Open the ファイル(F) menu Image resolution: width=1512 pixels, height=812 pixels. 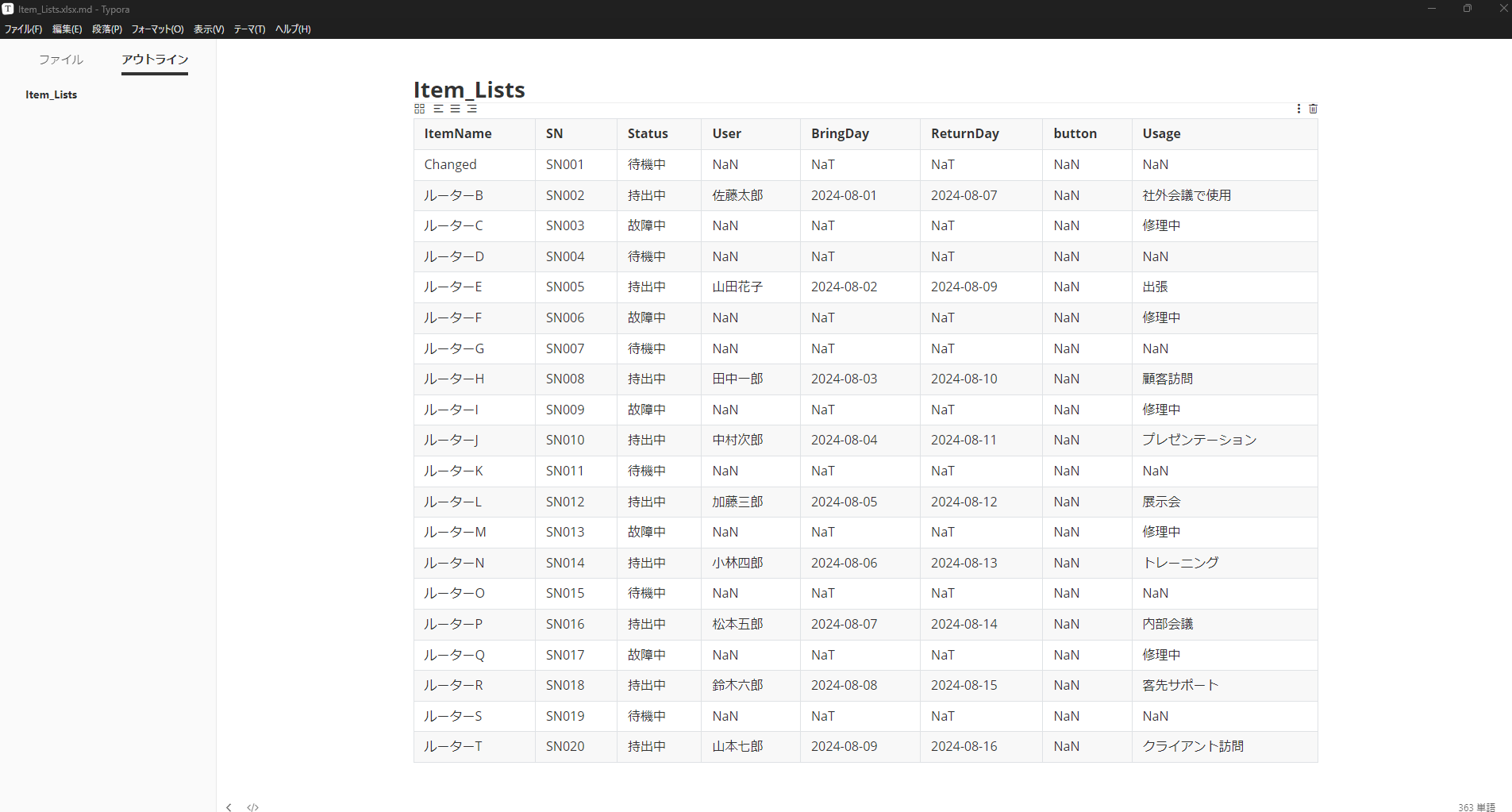click(x=22, y=29)
